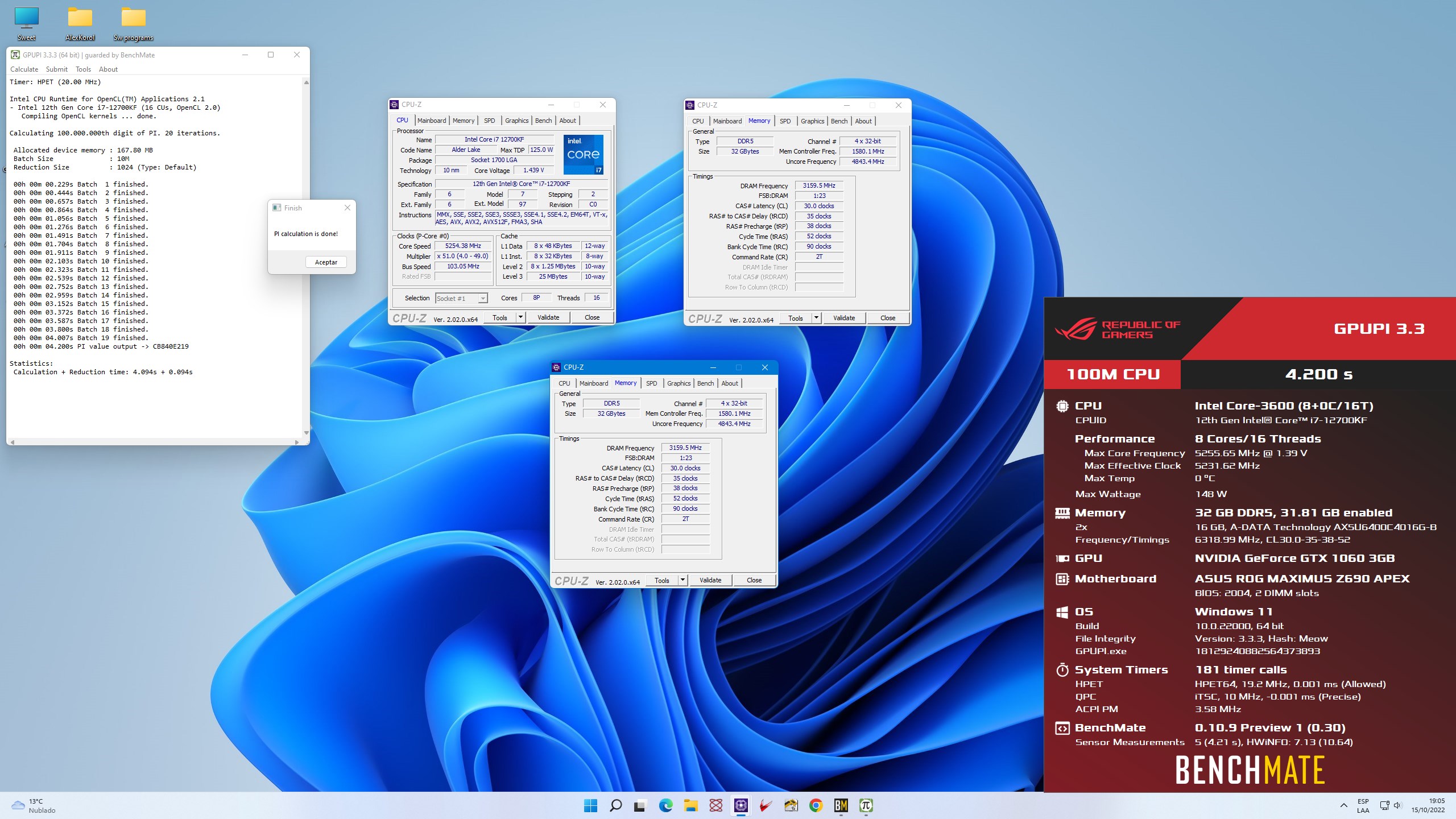Viewport: 1456px width, 819px height.
Task: Expand Tools dropdown arrow in top-right CPU-Z
Action: [816, 318]
